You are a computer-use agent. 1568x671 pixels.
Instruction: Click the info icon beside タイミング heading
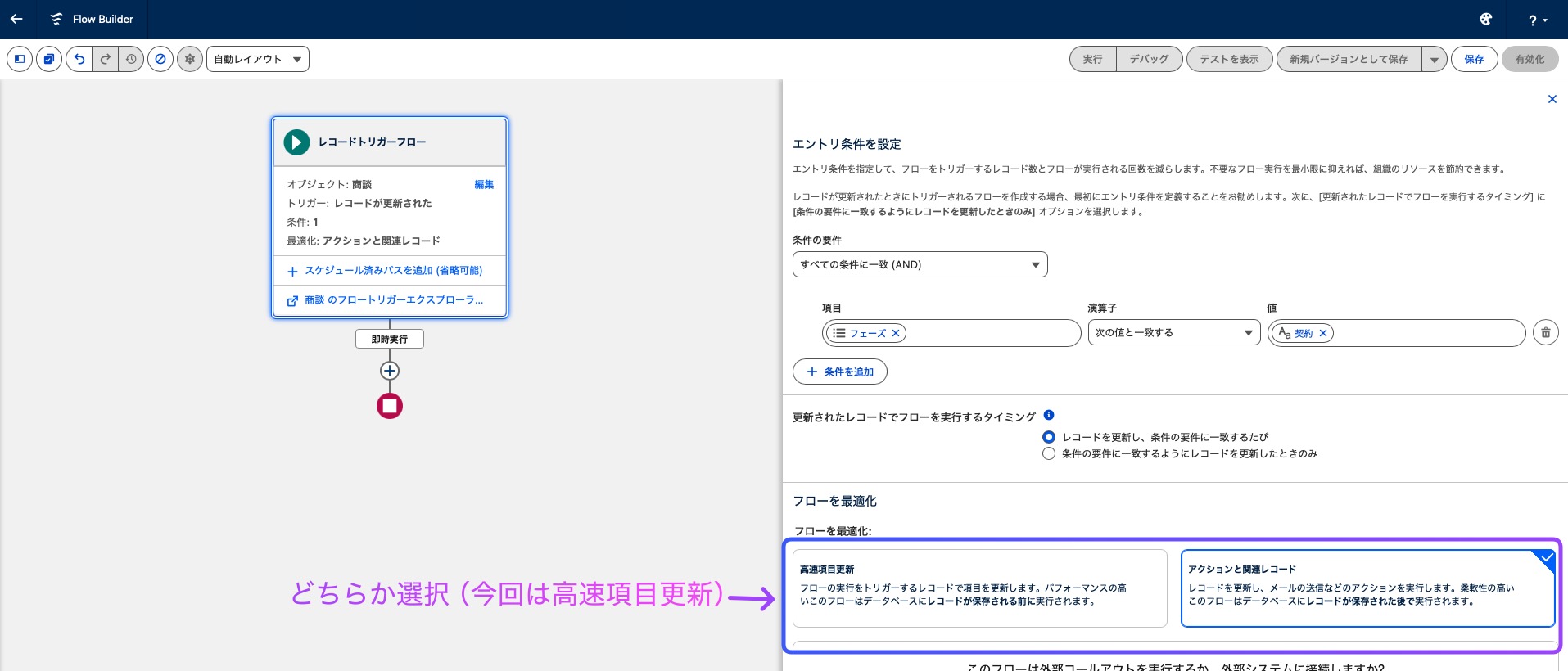[x=1049, y=415]
